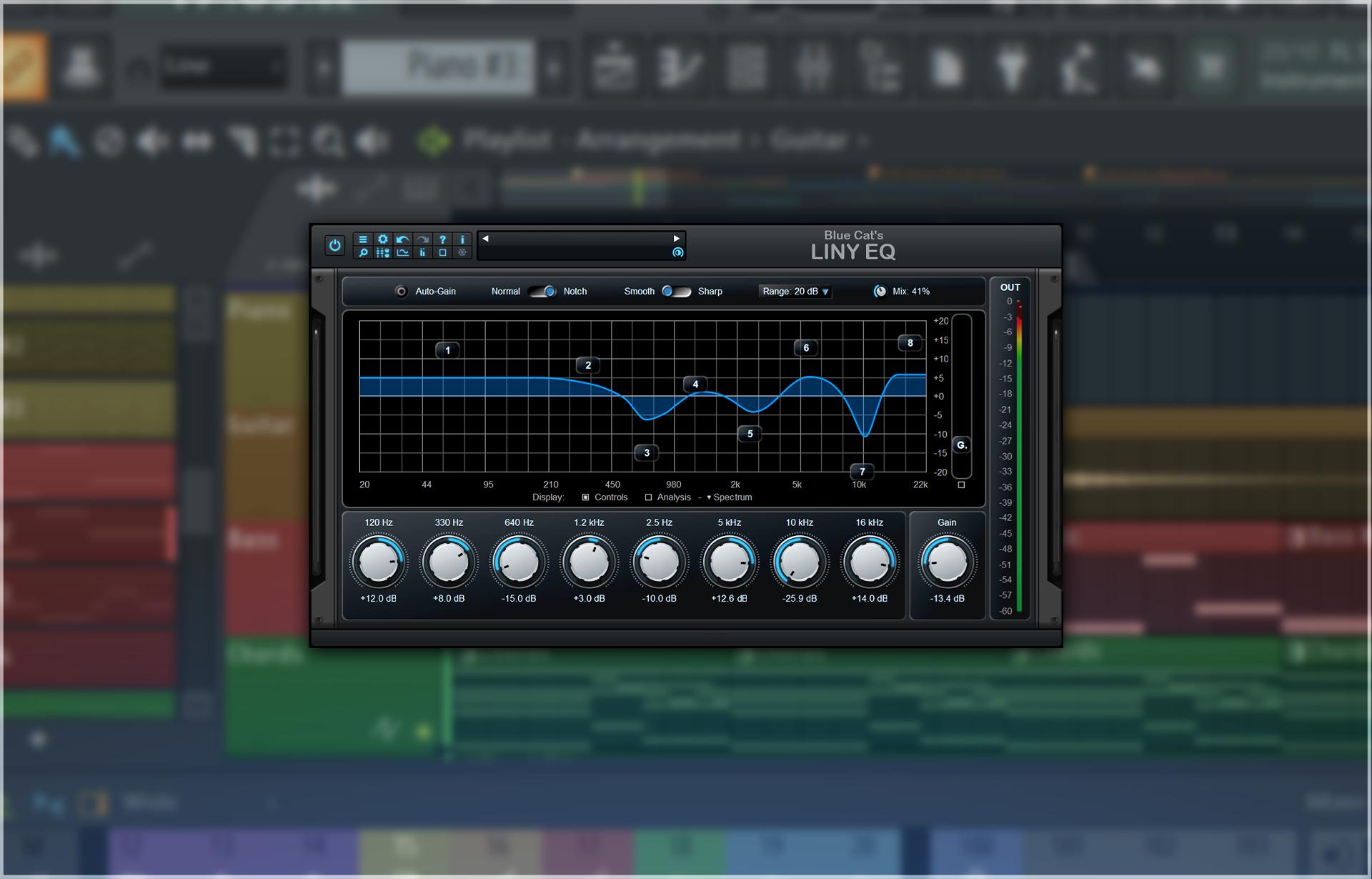
Task: Click the 640 Hz band knob
Action: (x=519, y=562)
